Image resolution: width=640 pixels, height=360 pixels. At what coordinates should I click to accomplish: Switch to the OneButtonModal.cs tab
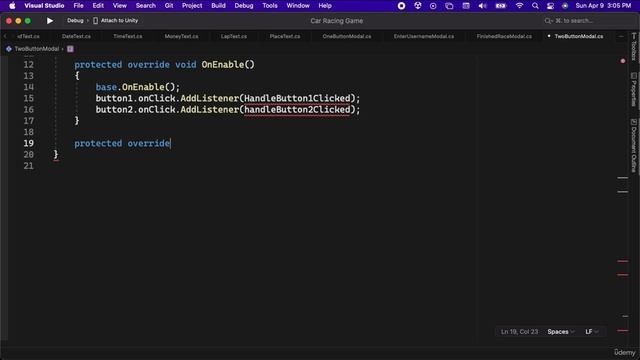click(x=347, y=36)
